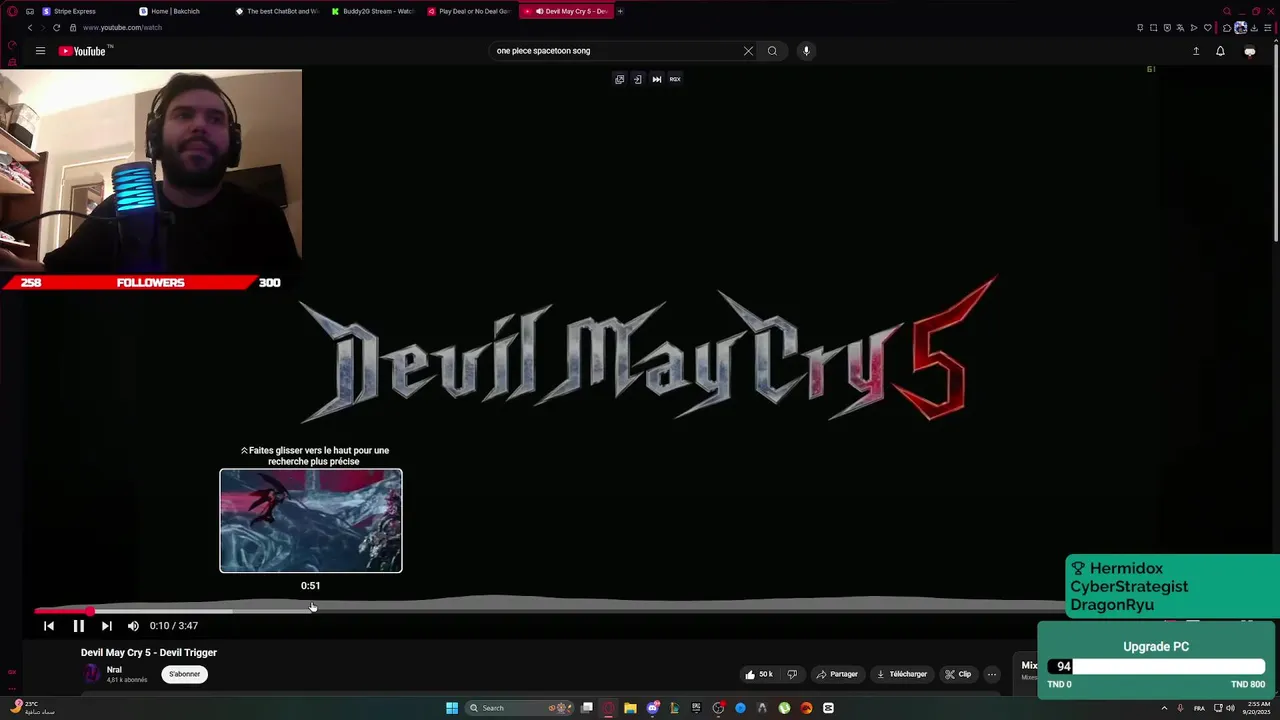
Task: Click the S'abonner subscribe button
Action: 184,674
